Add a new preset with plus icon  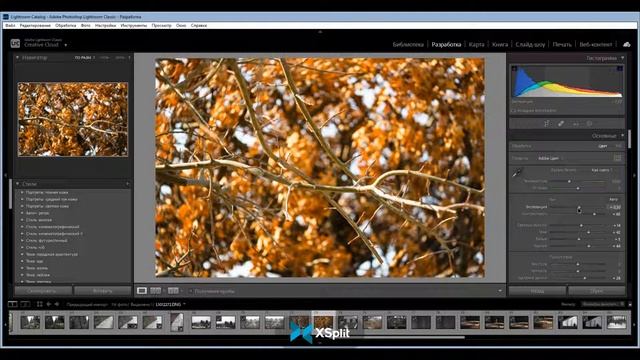tap(128, 184)
